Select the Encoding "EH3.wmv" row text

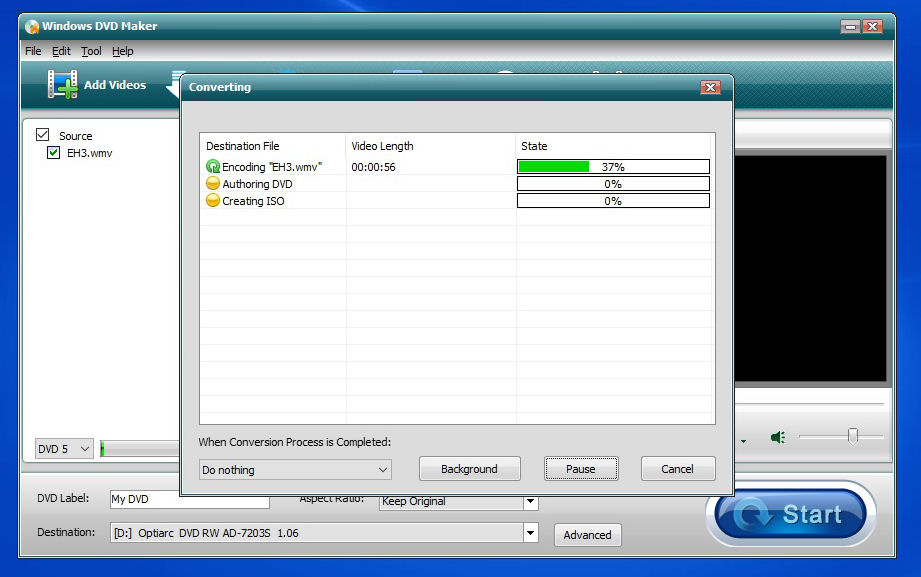(x=272, y=167)
